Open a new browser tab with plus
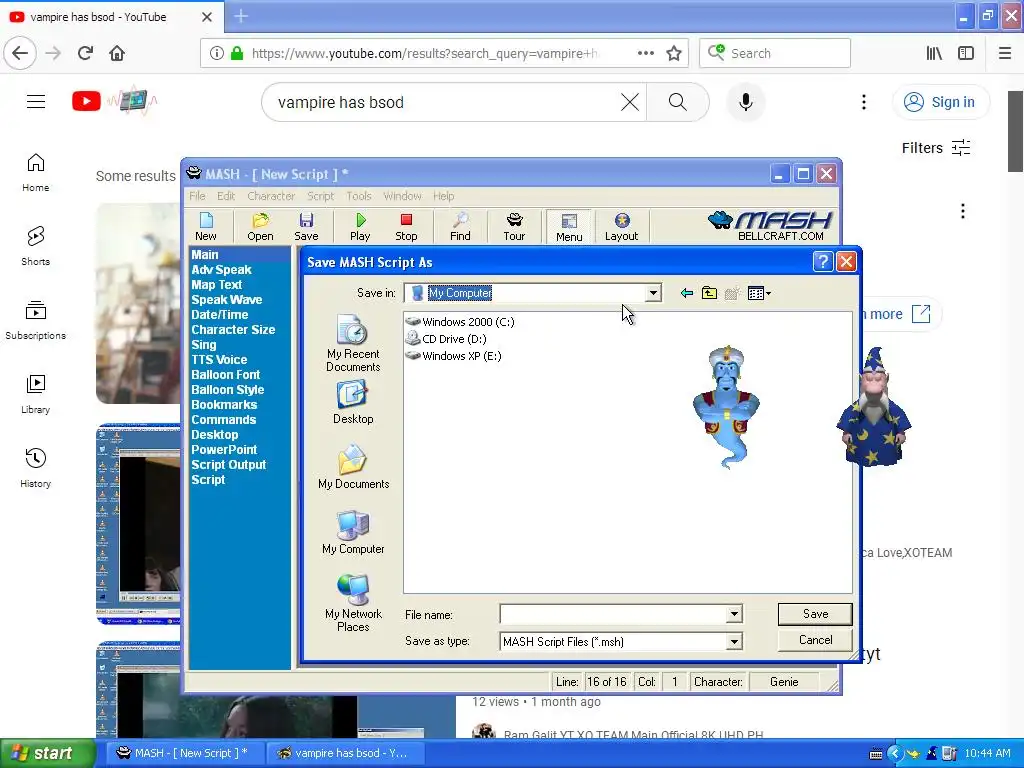The image size is (1024, 768). [x=241, y=16]
